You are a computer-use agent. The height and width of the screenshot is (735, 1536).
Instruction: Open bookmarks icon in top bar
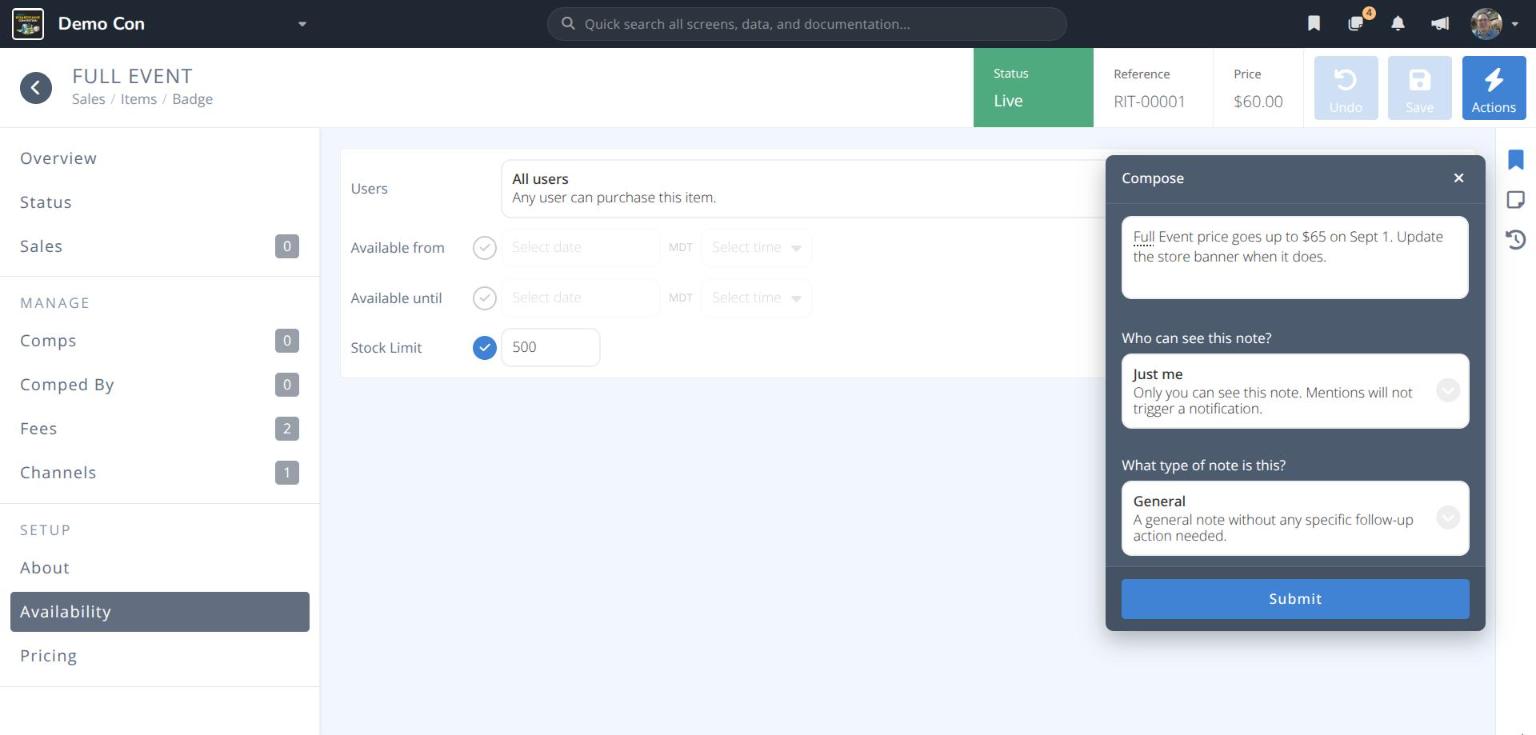pos(1314,24)
